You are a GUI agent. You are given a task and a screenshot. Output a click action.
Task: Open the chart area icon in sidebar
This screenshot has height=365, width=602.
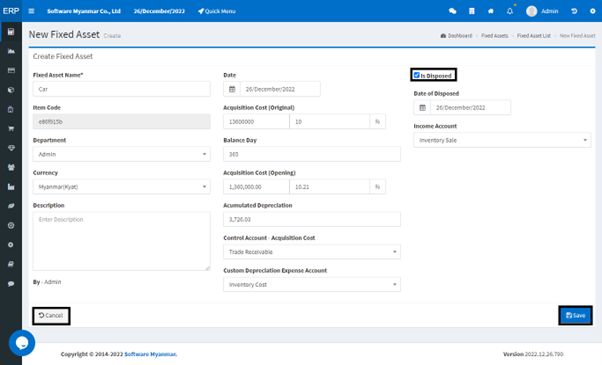(11, 51)
